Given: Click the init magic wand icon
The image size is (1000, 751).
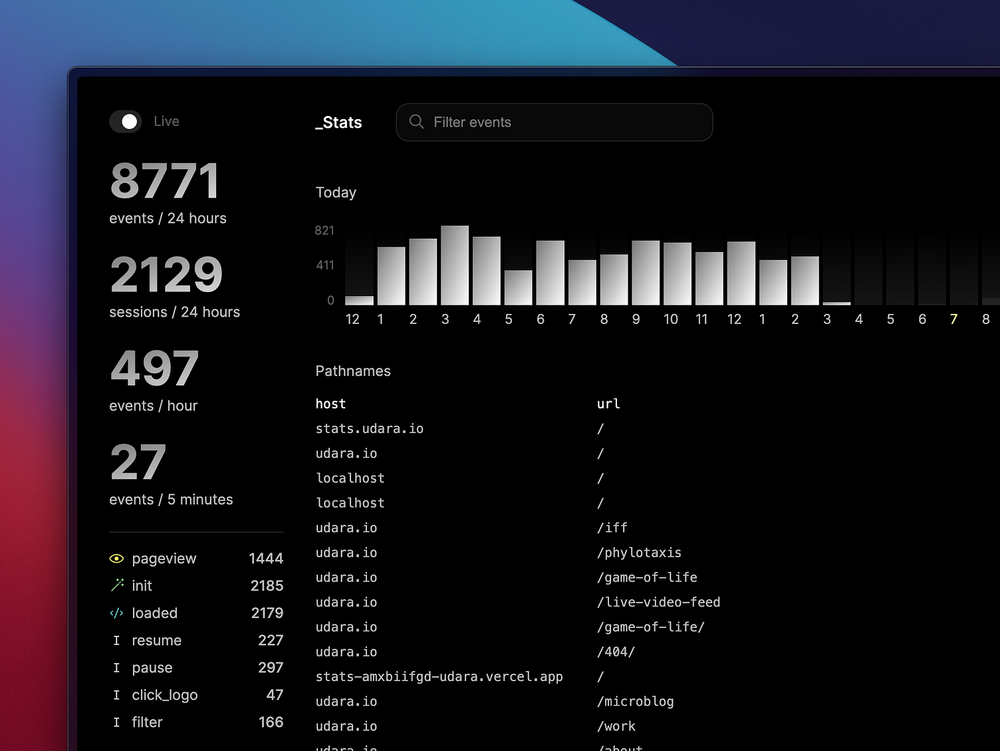Looking at the screenshot, I should click(x=117, y=586).
